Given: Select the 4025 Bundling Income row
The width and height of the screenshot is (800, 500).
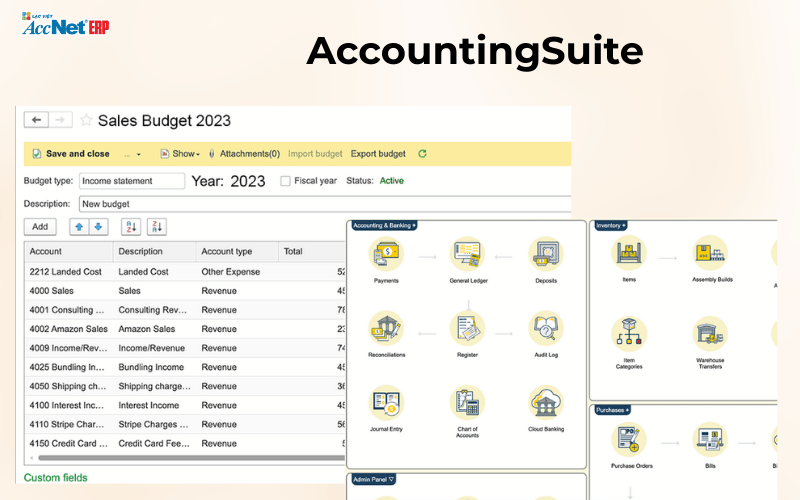Looking at the screenshot, I should 185,367.
